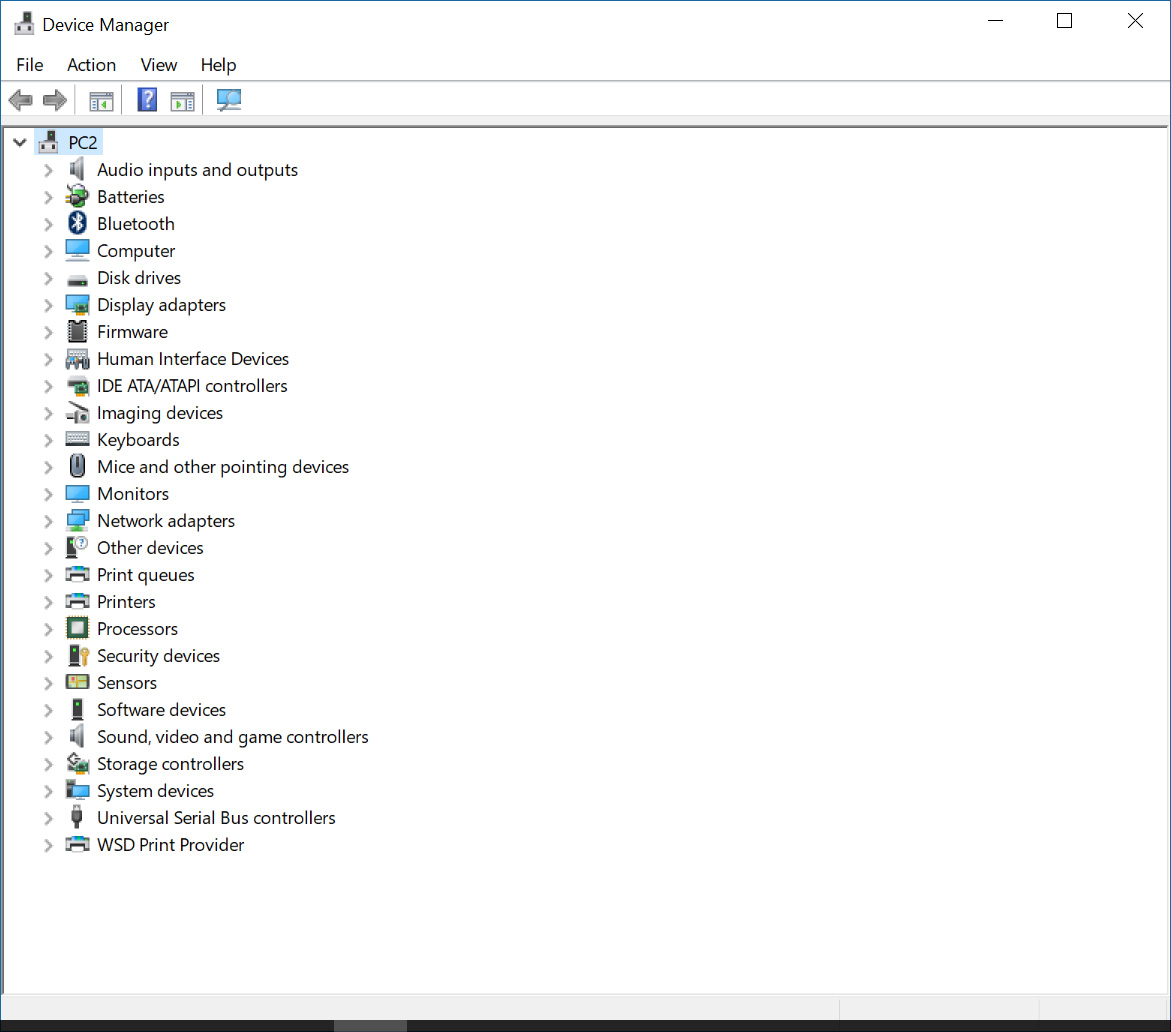Select Mice and other pointing devices
This screenshot has width=1171, height=1032.
point(222,467)
